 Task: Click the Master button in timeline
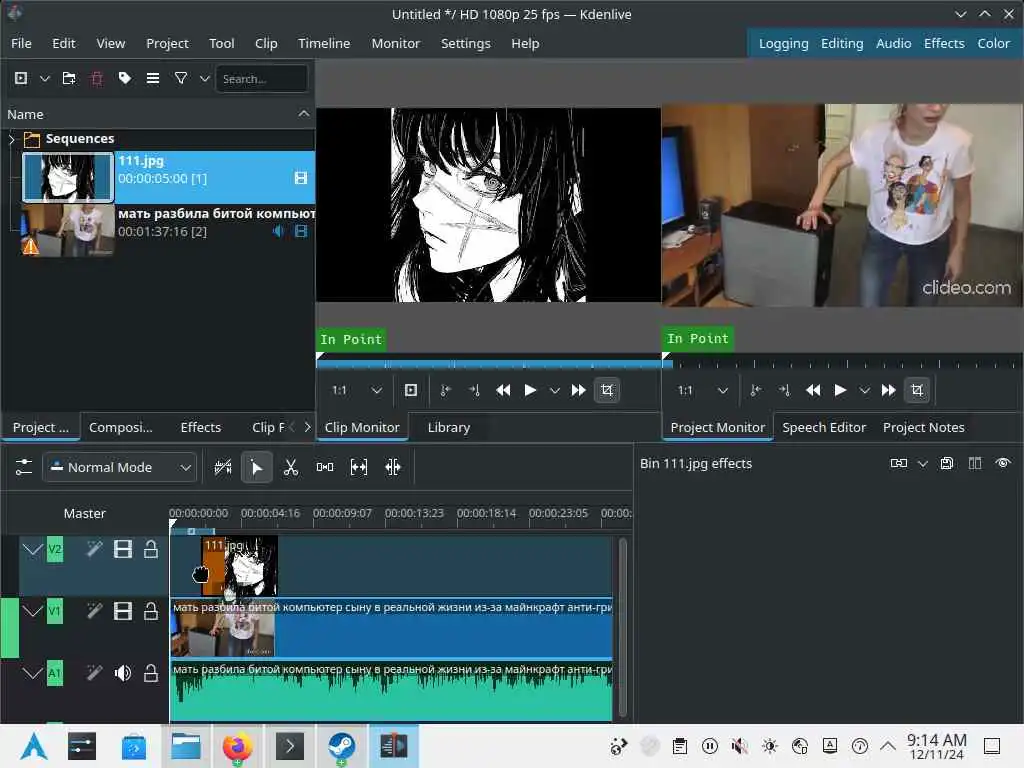click(x=84, y=513)
